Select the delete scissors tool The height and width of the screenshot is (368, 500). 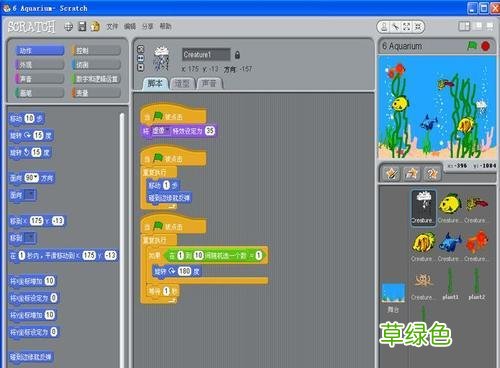click(x=396, y=27)
